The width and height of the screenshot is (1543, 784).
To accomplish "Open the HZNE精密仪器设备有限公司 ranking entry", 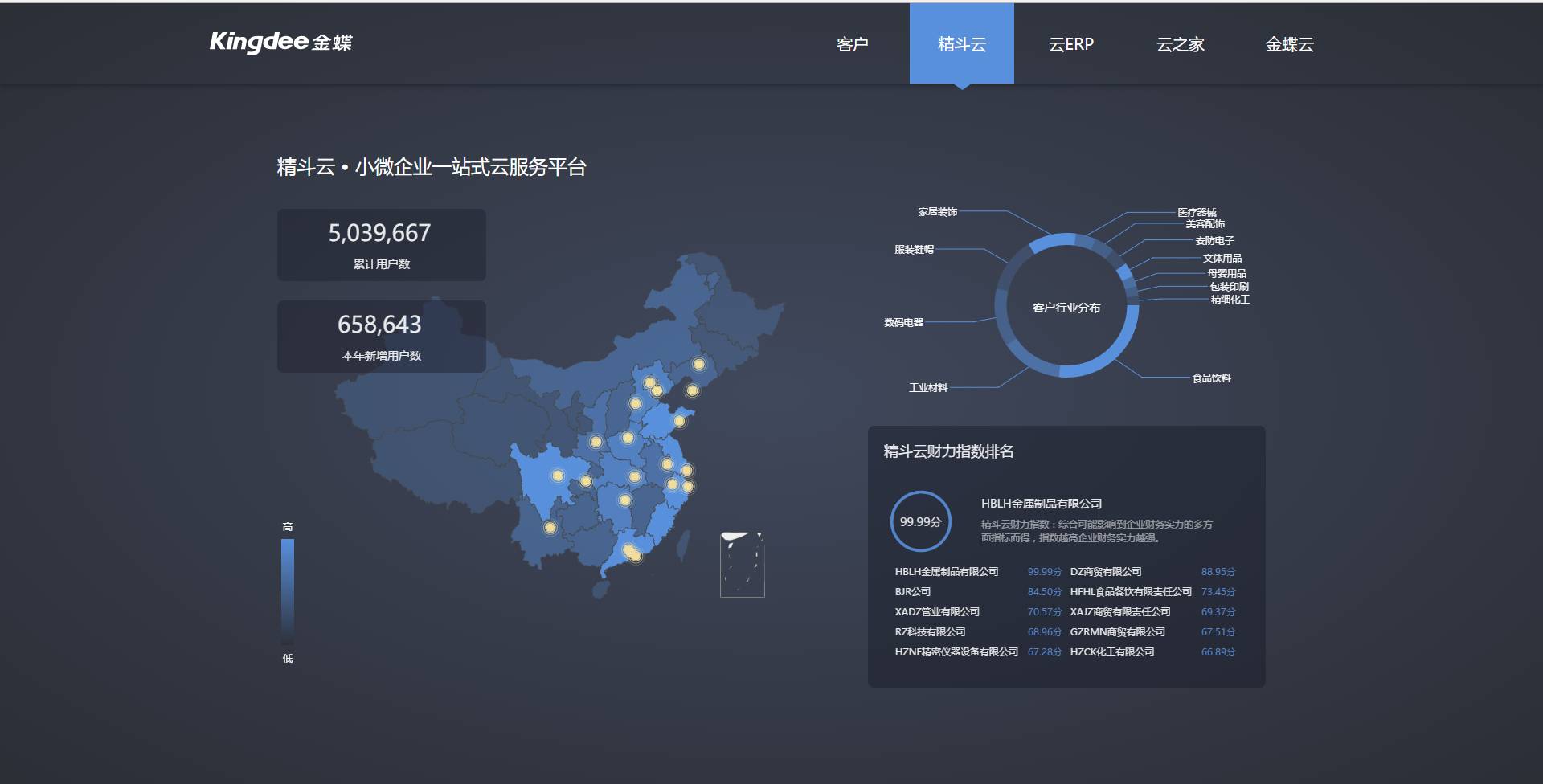I will pos(956,652).
